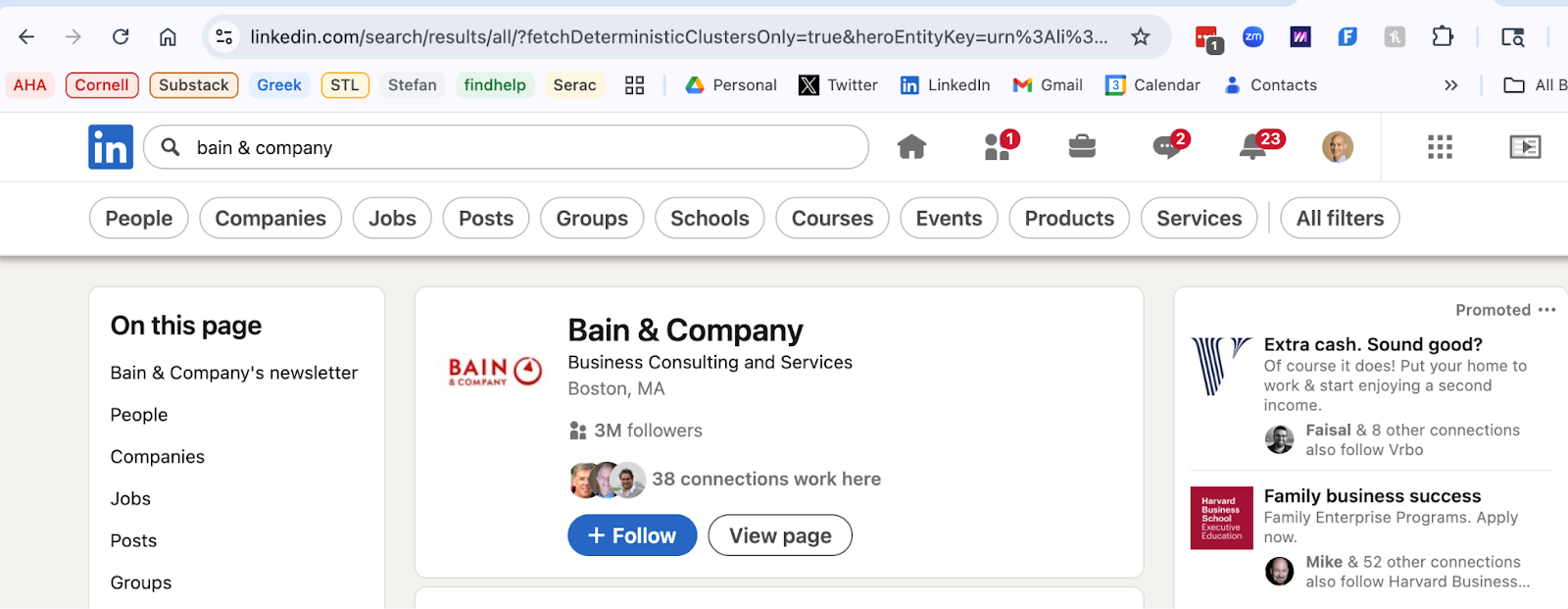Open the Jobs briefcase icon
Screen dimensions: 1568x609
point(1082,147)
